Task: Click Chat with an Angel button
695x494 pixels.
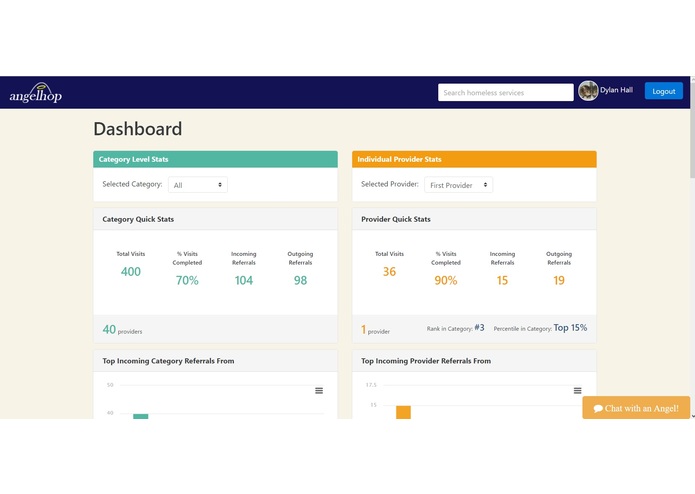Action: pyautogui.click(x=636, y=408)
